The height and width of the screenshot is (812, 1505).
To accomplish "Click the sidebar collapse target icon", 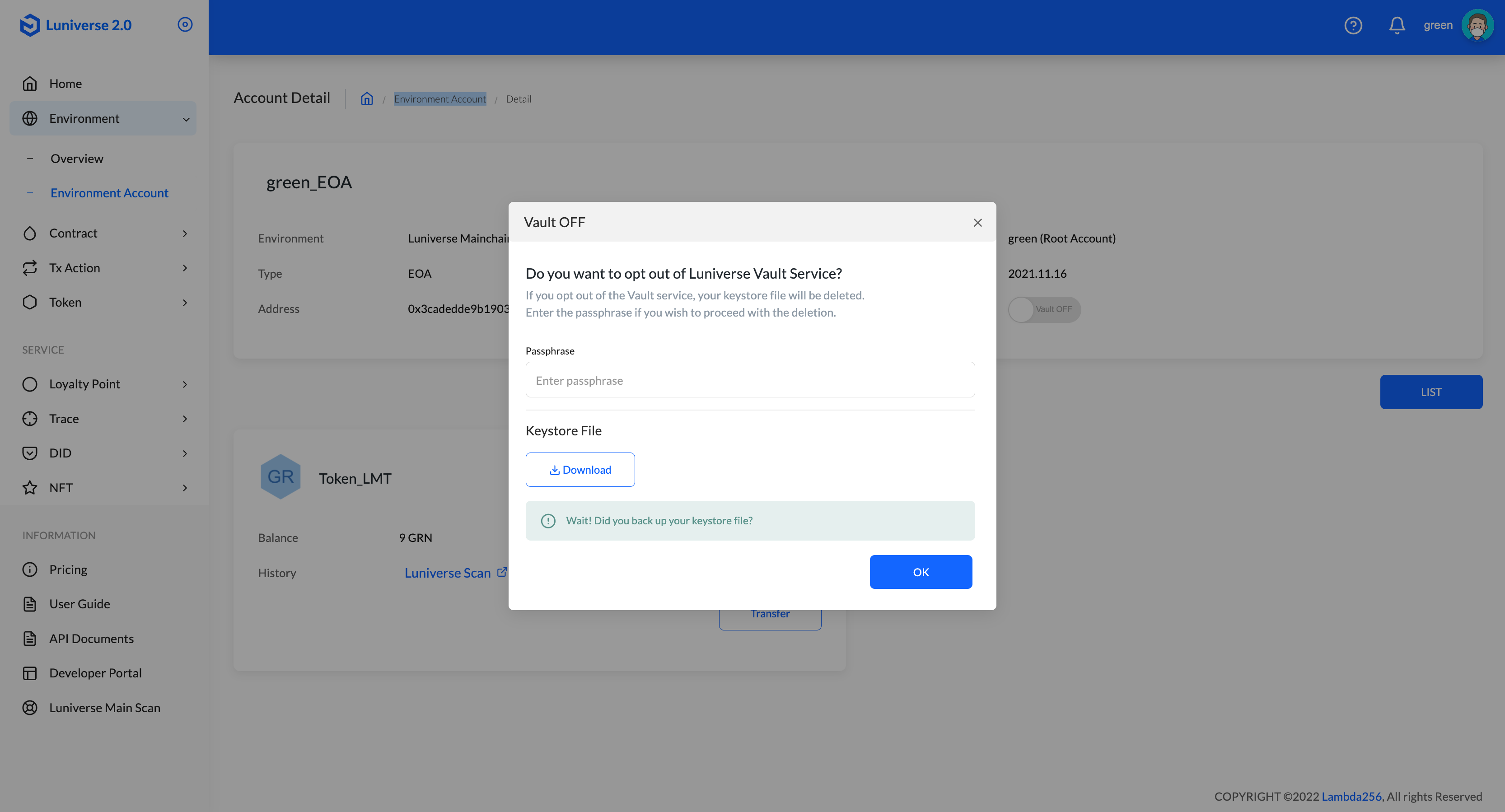I will pos(185,24).
